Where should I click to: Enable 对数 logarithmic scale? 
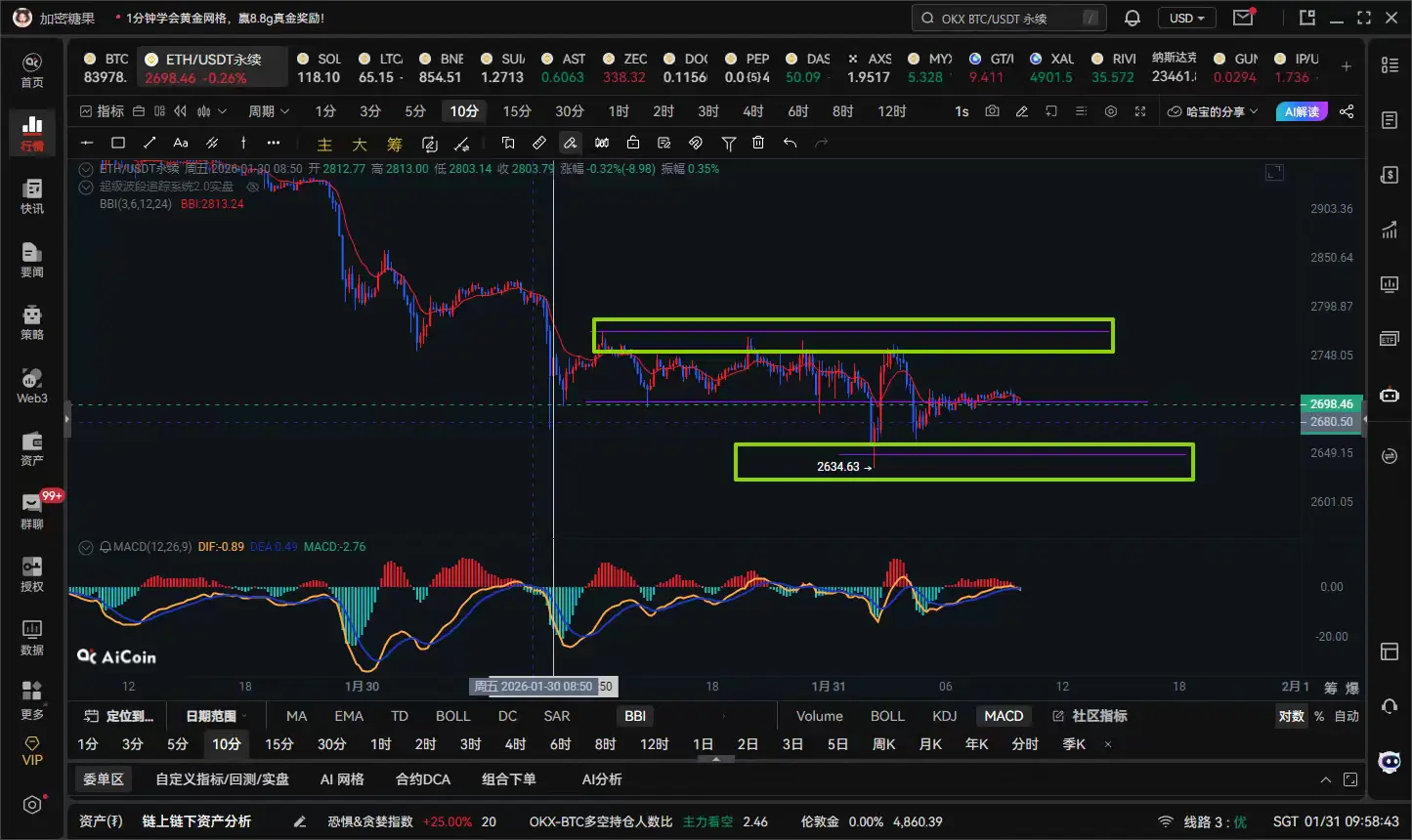pyautogui.click(x=1291, y=716)
